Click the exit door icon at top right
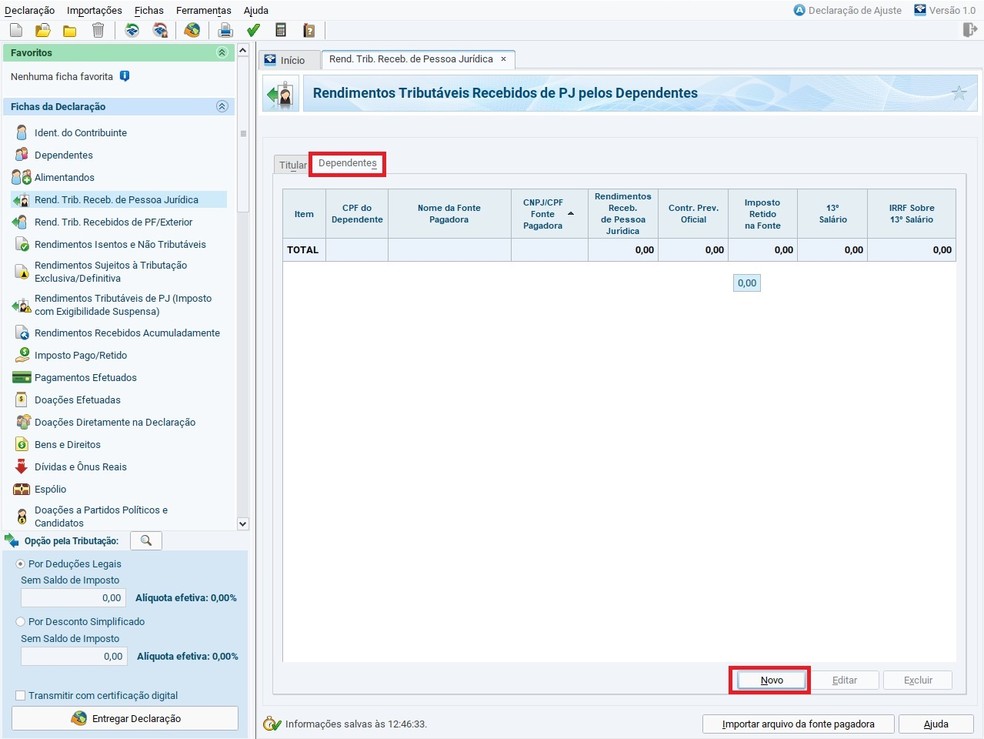 coord(970,29)
